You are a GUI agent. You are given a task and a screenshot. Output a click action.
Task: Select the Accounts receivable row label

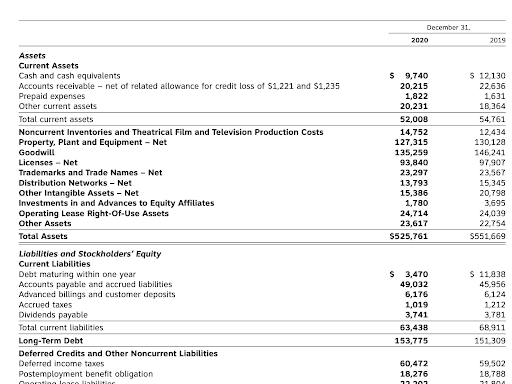click(x=179, y=86)
